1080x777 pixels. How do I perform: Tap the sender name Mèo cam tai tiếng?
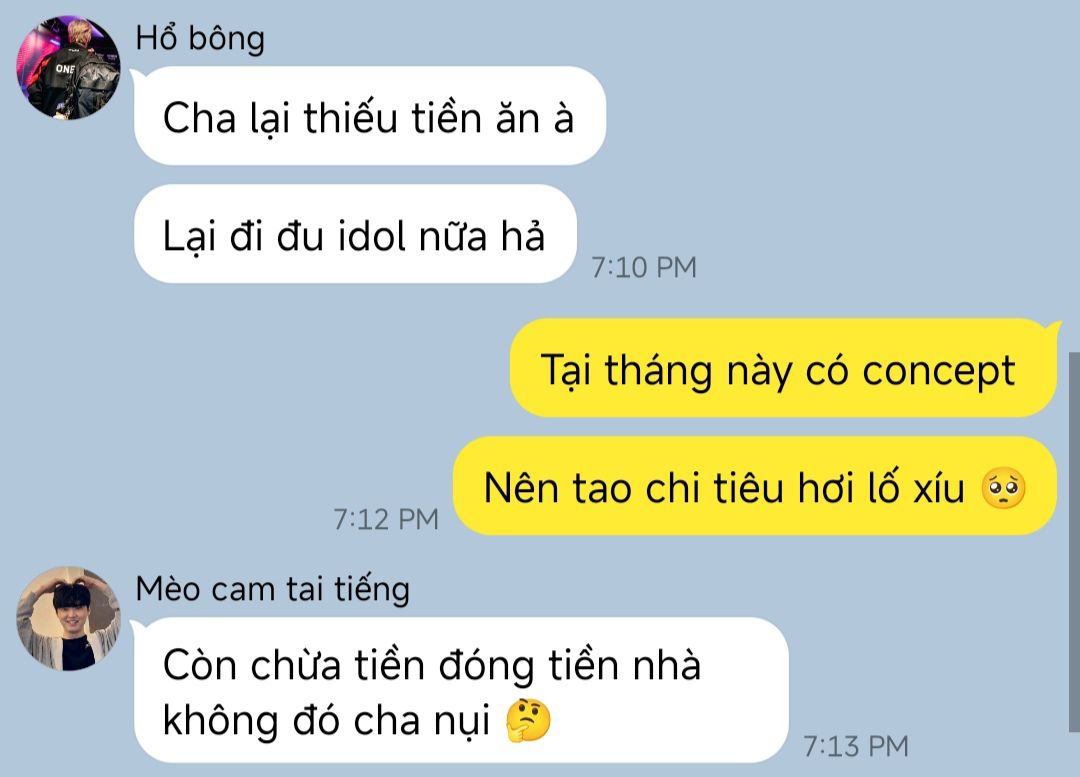click(273, 590)
